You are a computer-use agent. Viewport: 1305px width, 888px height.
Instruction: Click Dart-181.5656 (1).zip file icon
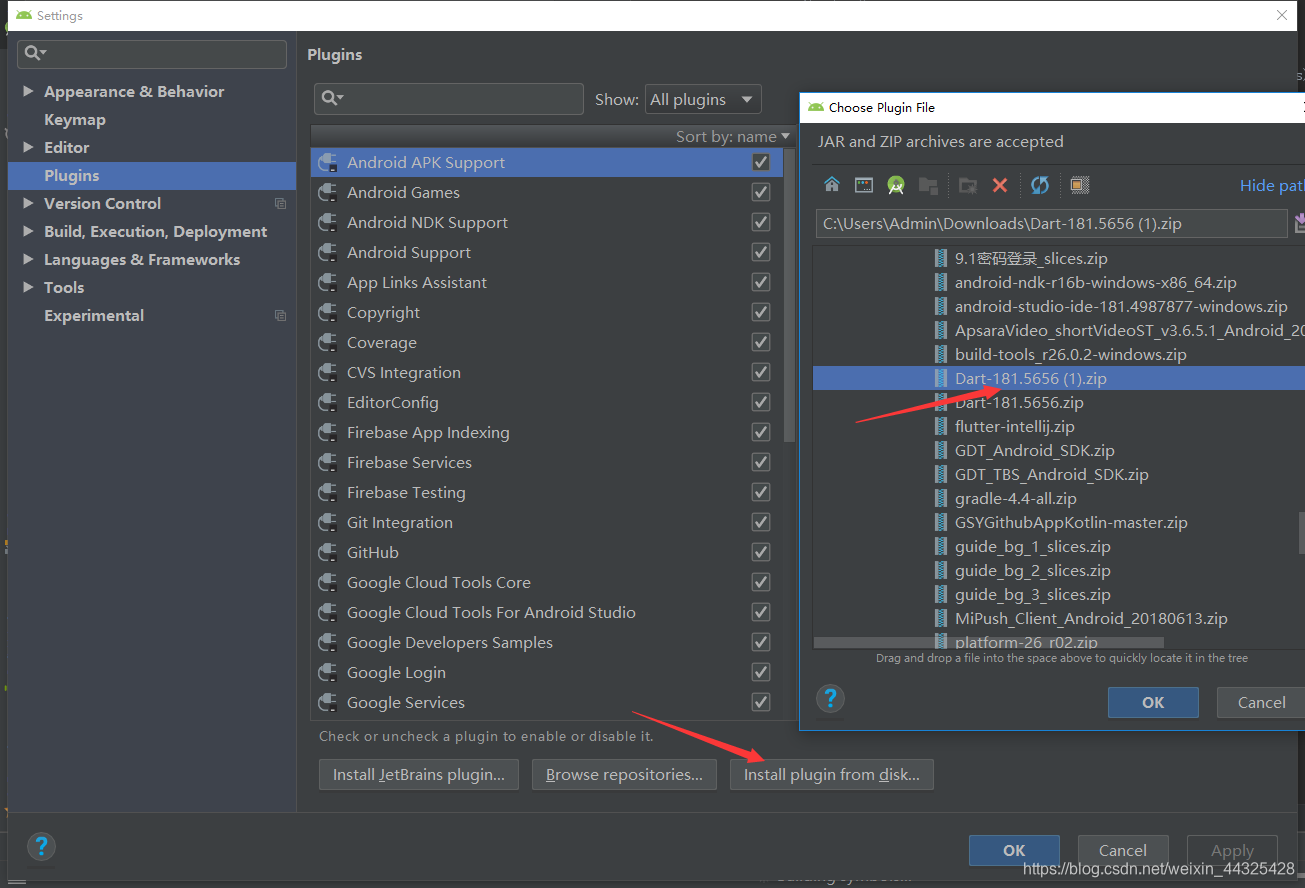click(940, 378)
